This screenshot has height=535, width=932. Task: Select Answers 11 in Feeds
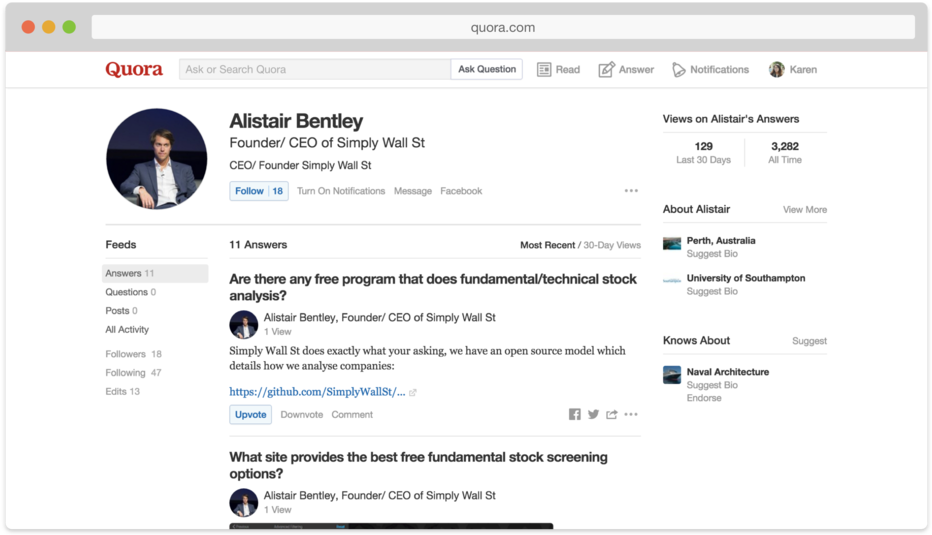(x=155, y=273)
